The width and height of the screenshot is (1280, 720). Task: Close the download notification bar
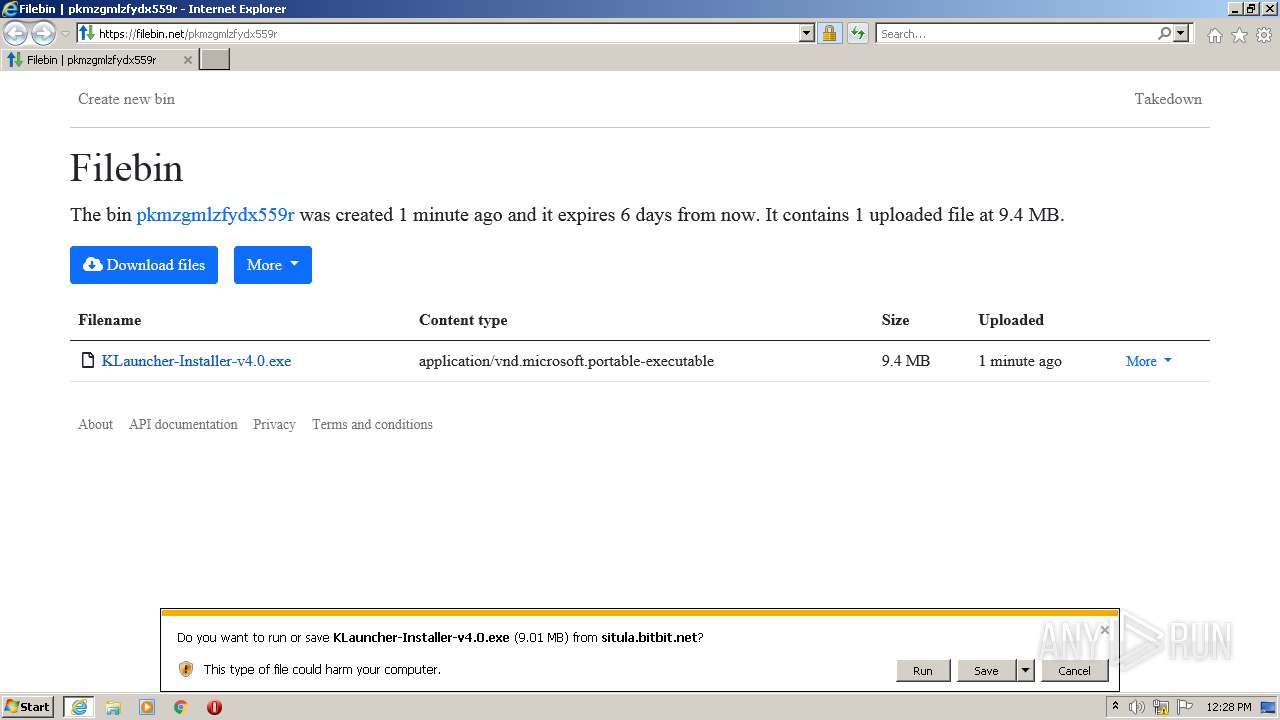pyautogui.click(x=1104, y=630)
